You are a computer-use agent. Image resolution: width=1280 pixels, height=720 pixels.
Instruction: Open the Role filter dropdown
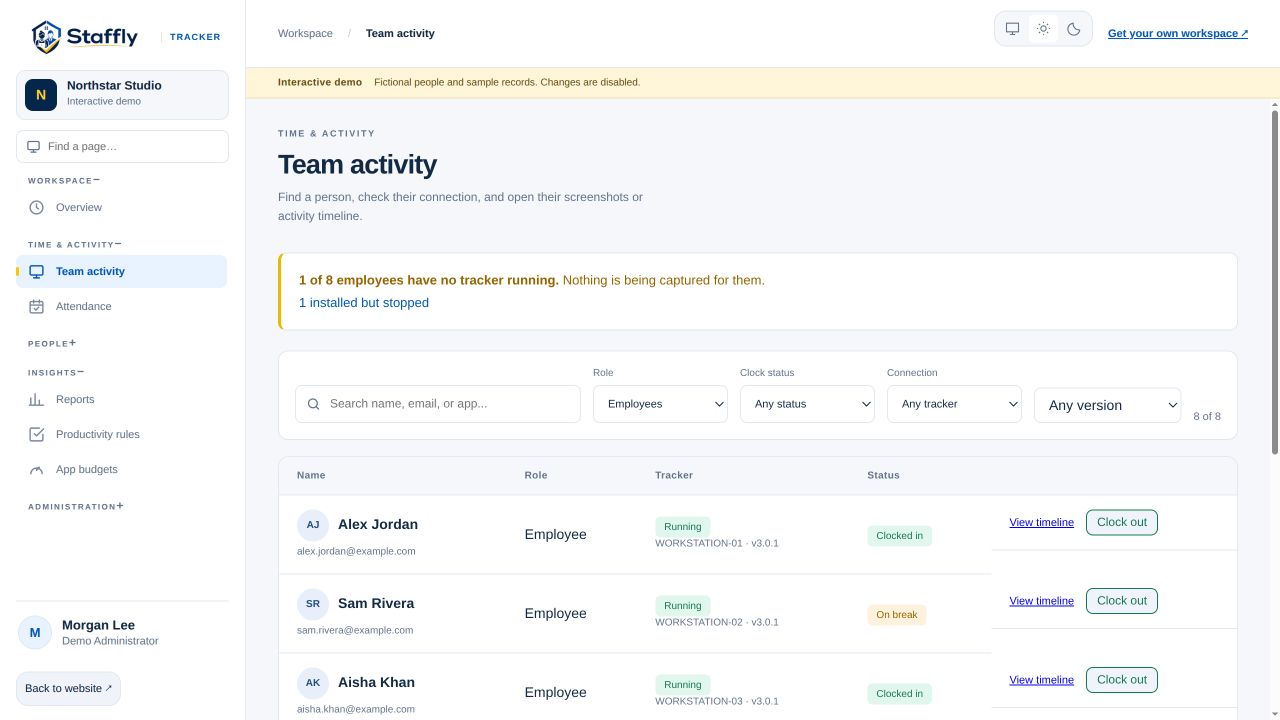click(x=660, y=404)
